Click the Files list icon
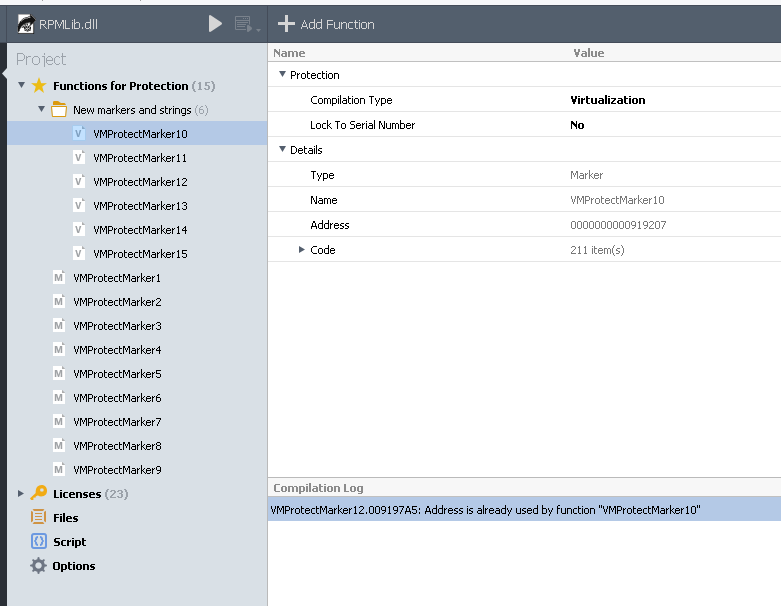The width and height of the screenshot is (781, 606). (39, 517)
